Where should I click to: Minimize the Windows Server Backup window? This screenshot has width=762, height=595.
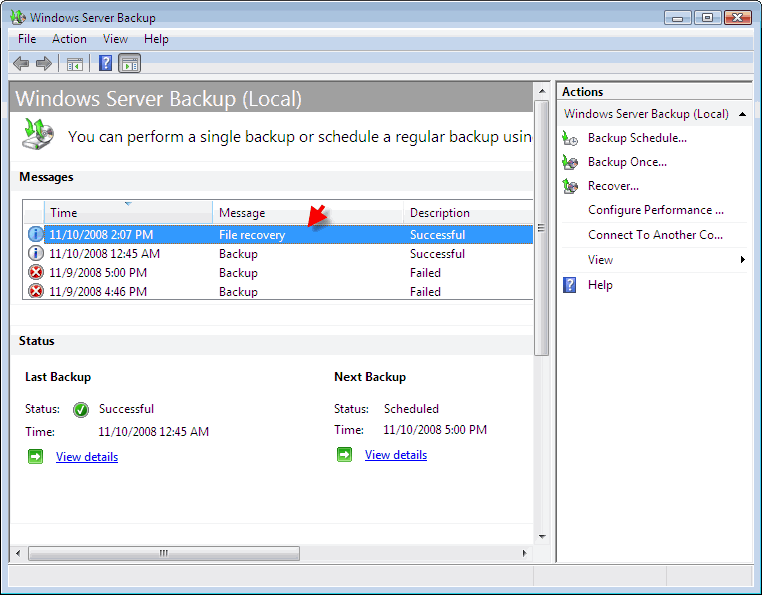[x=677, y=18]
